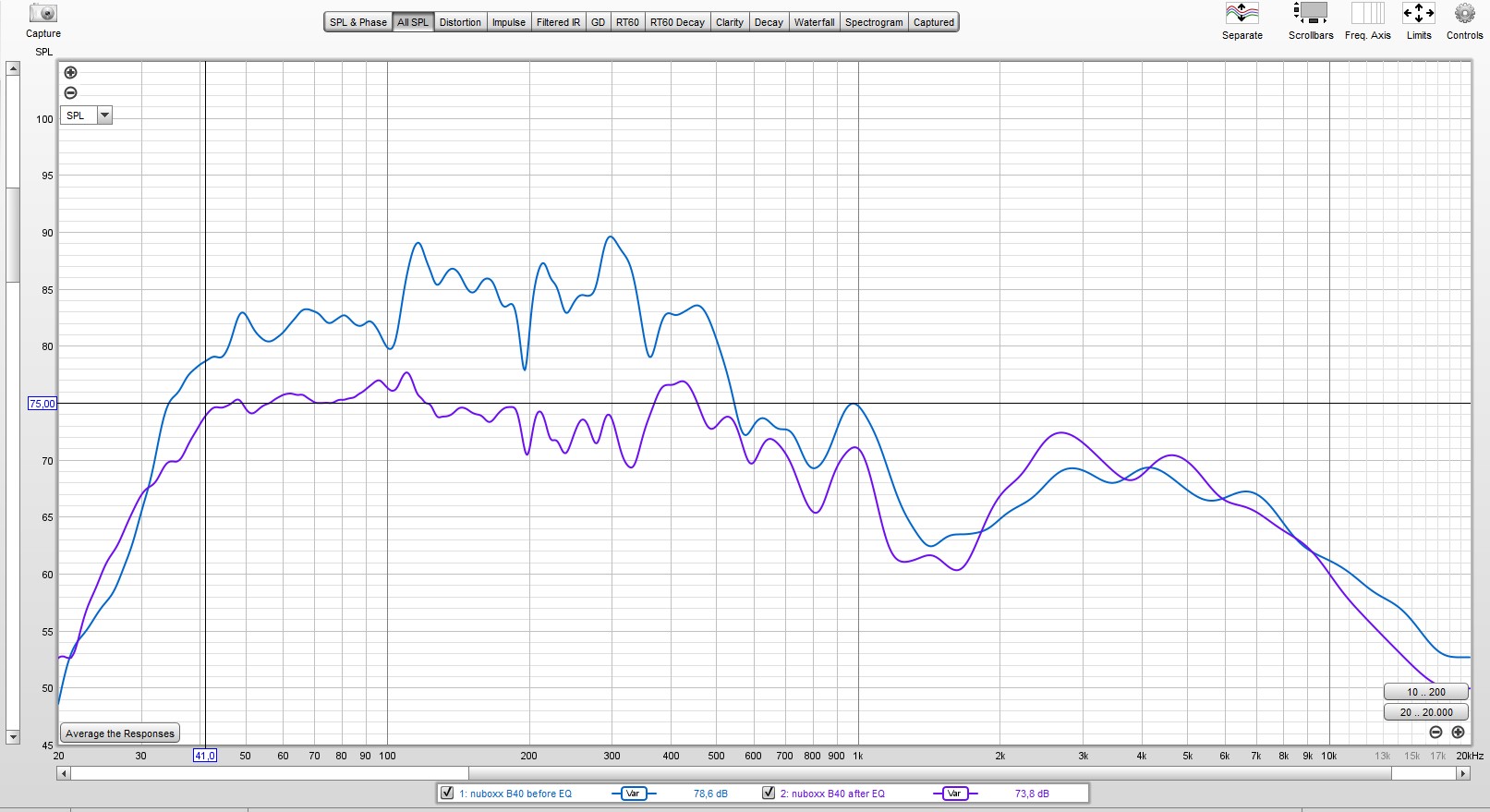Screen dimensions: 1490x812
Task: Uncheck the nuboxx B40 after EQ trace
Action: (x=768, y=793)
